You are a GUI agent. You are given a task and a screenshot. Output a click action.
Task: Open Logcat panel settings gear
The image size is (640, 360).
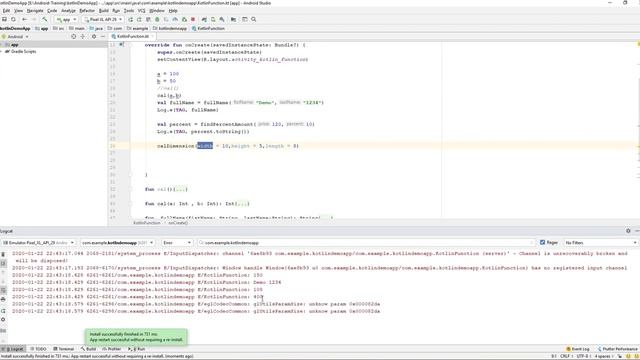(x=628, y=231)
